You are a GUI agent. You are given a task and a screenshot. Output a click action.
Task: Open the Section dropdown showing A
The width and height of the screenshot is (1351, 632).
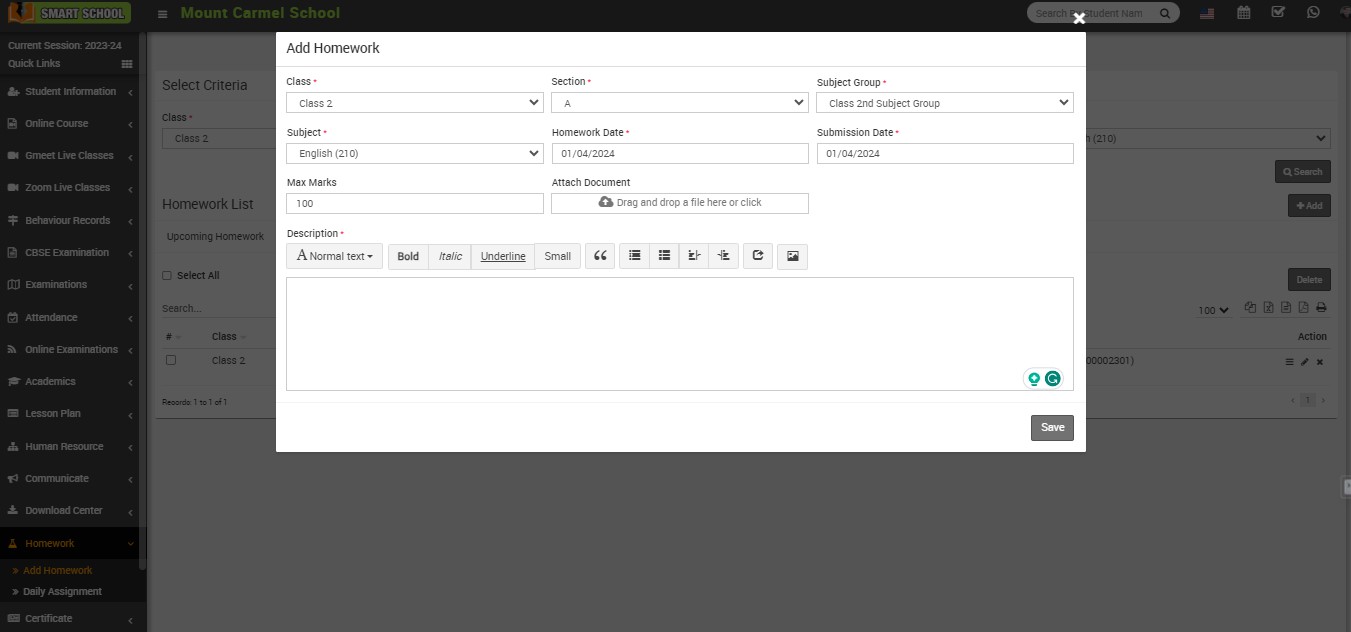tap(679, 103)
